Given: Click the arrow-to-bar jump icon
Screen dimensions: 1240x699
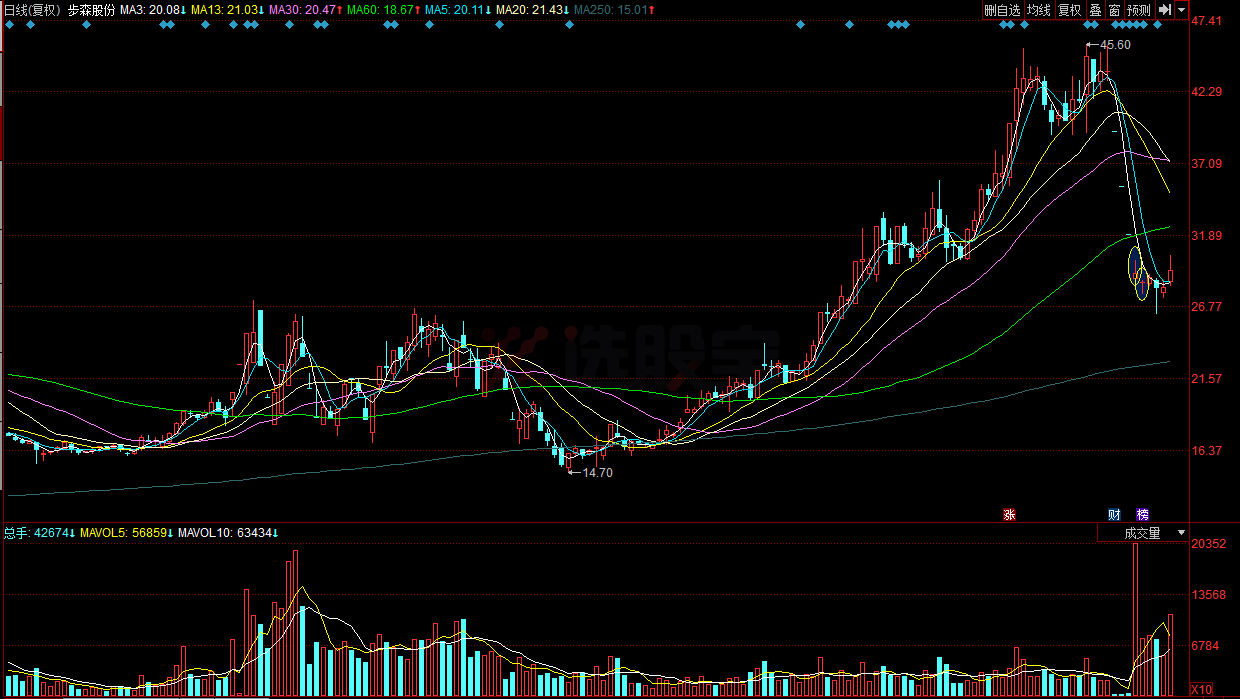Looking at the screenshot, I should (1164, 10).
